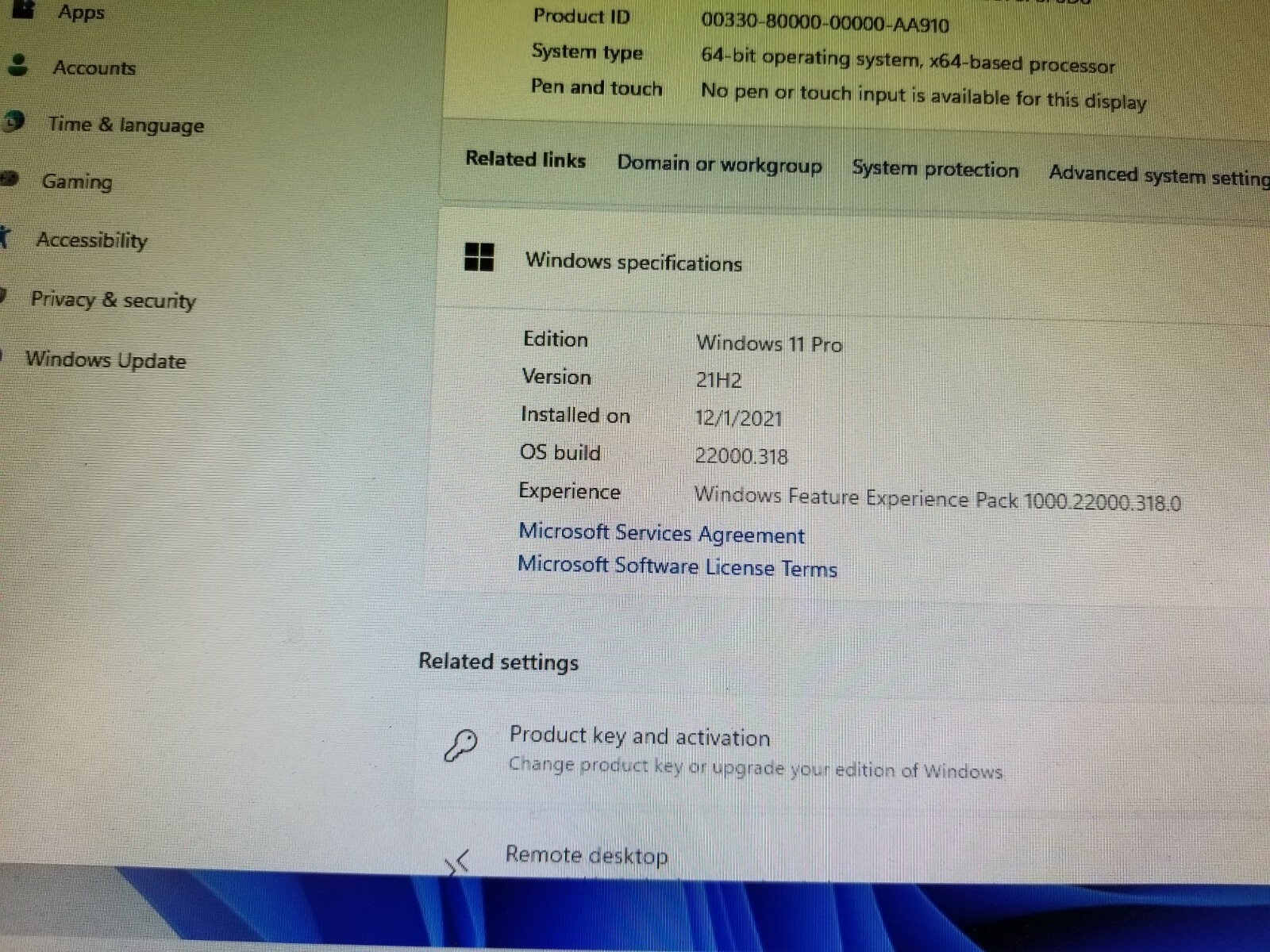
Task: Read the Microsoft Software License Terms
Action: coord(677,566)
